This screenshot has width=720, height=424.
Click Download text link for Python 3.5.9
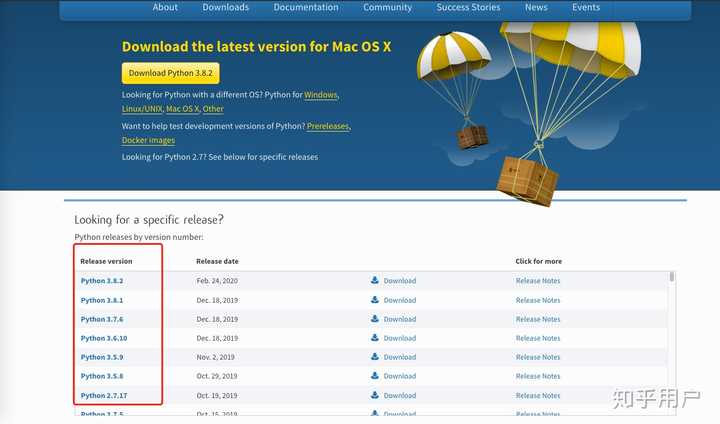tap(400, 357)
